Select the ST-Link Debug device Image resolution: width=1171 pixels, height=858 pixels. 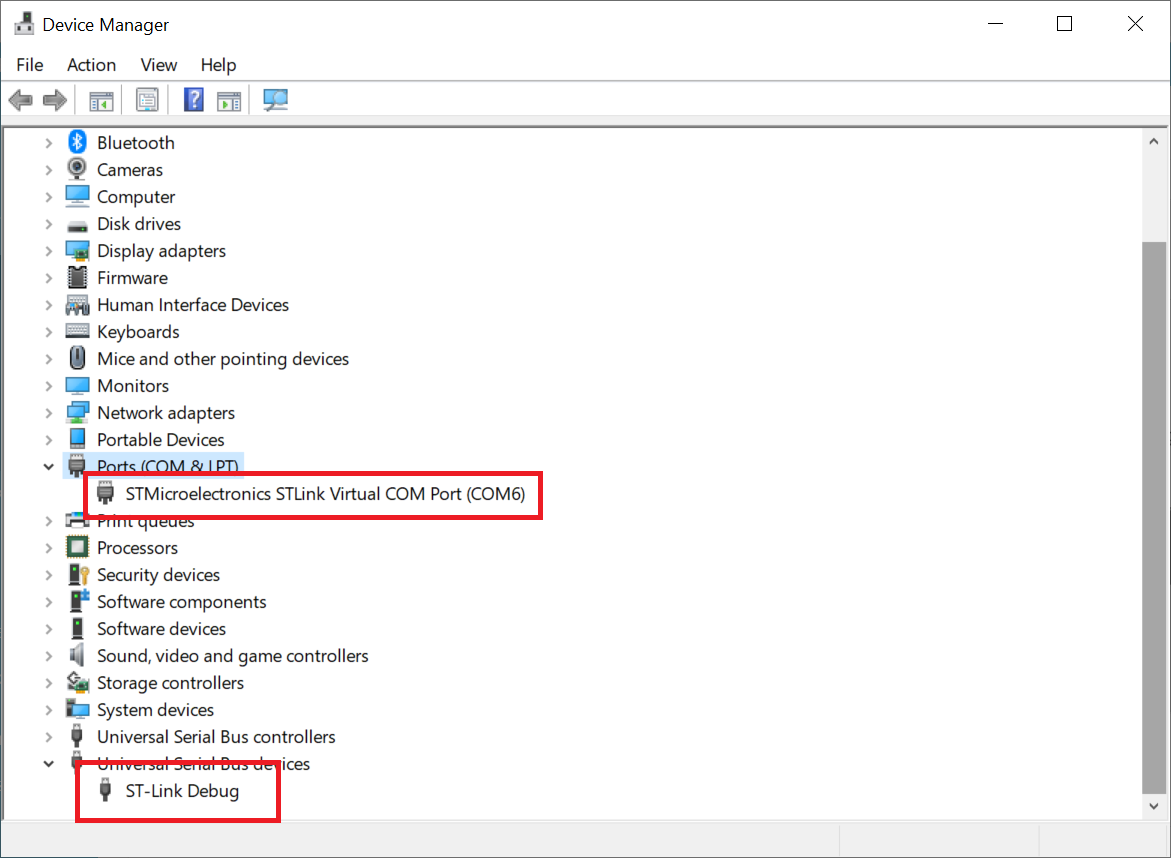(182, 791)
